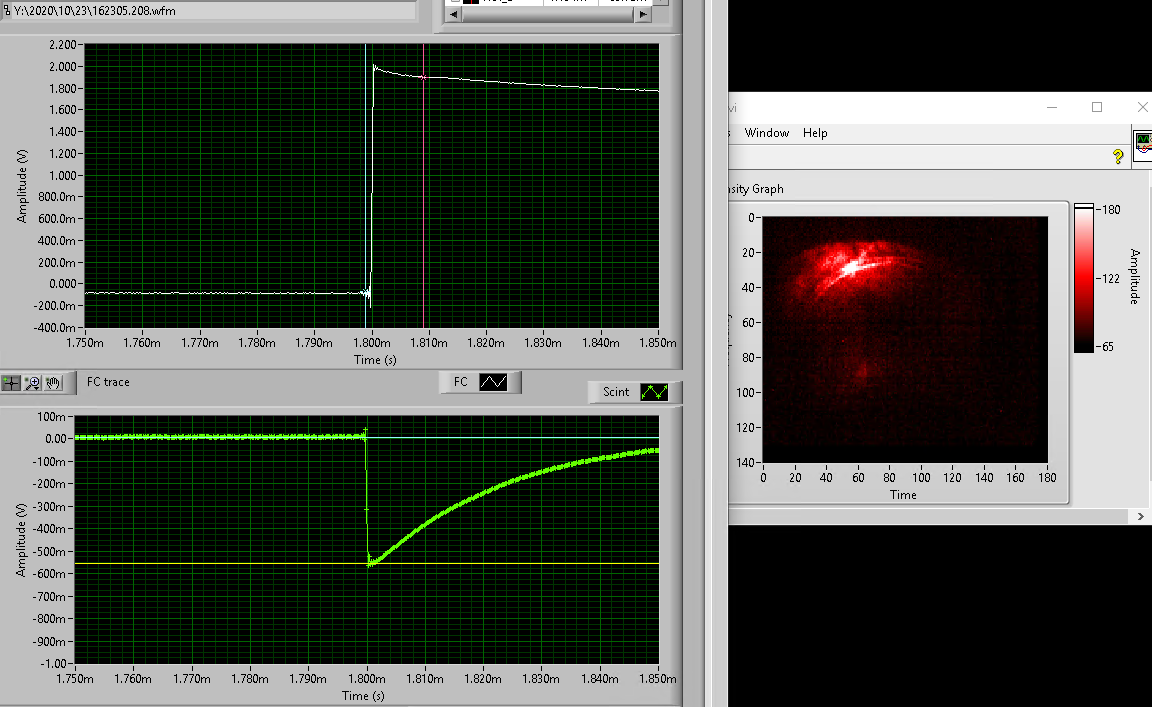Click the pink cursor point on upper trace
This screenshot has height=707, width=1152.
tap(424, 77)
